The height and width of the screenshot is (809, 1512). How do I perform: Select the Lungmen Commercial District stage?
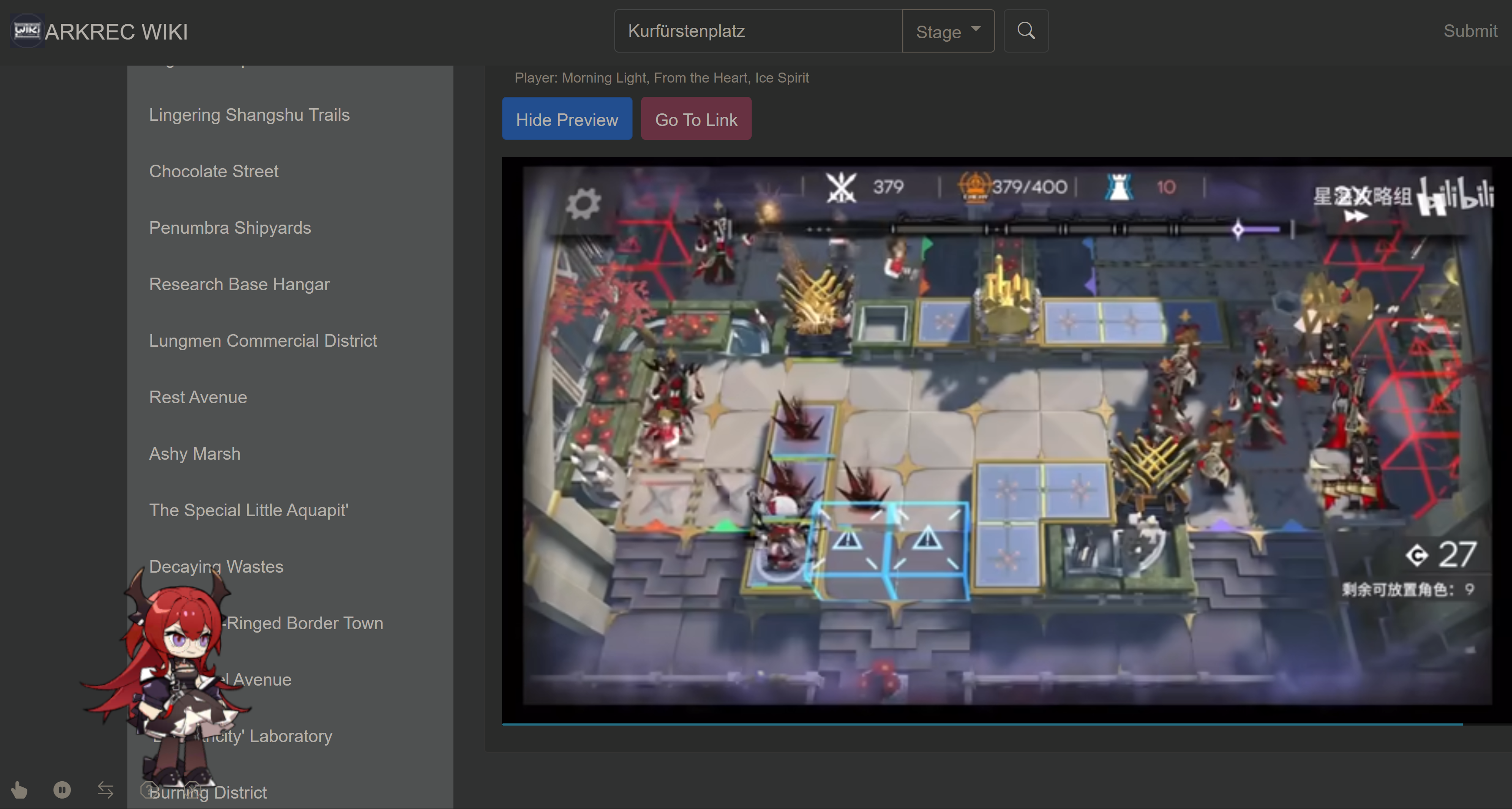(263, 340)
